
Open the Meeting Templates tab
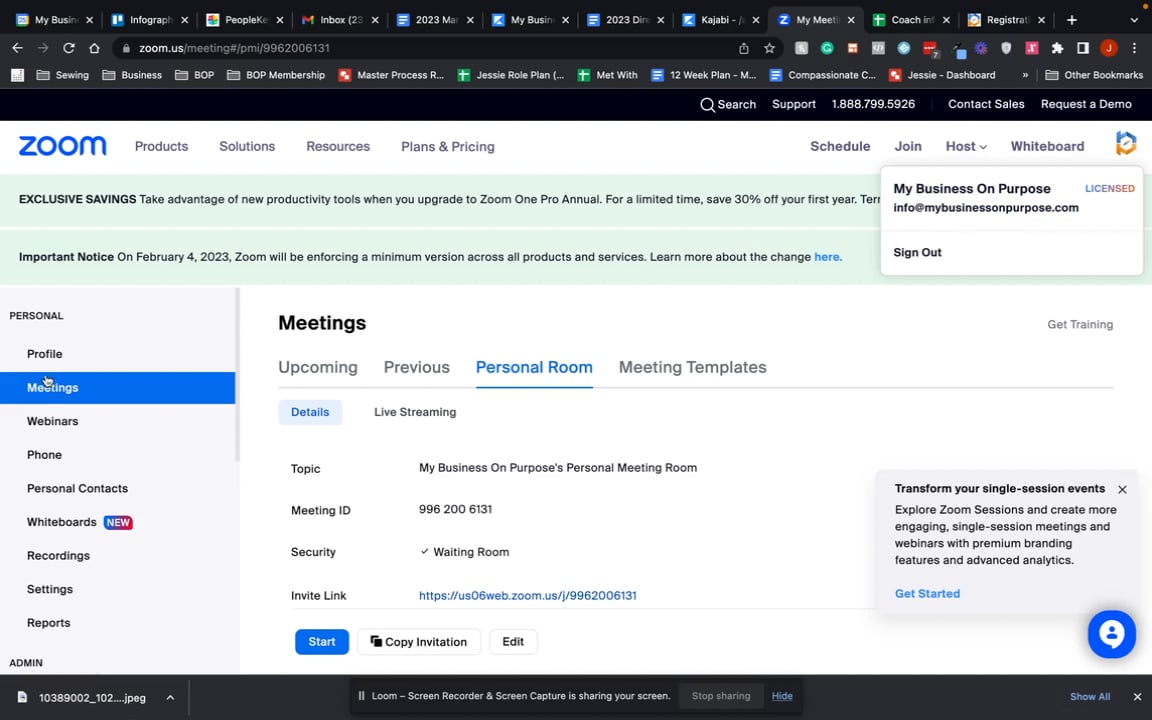692,367
